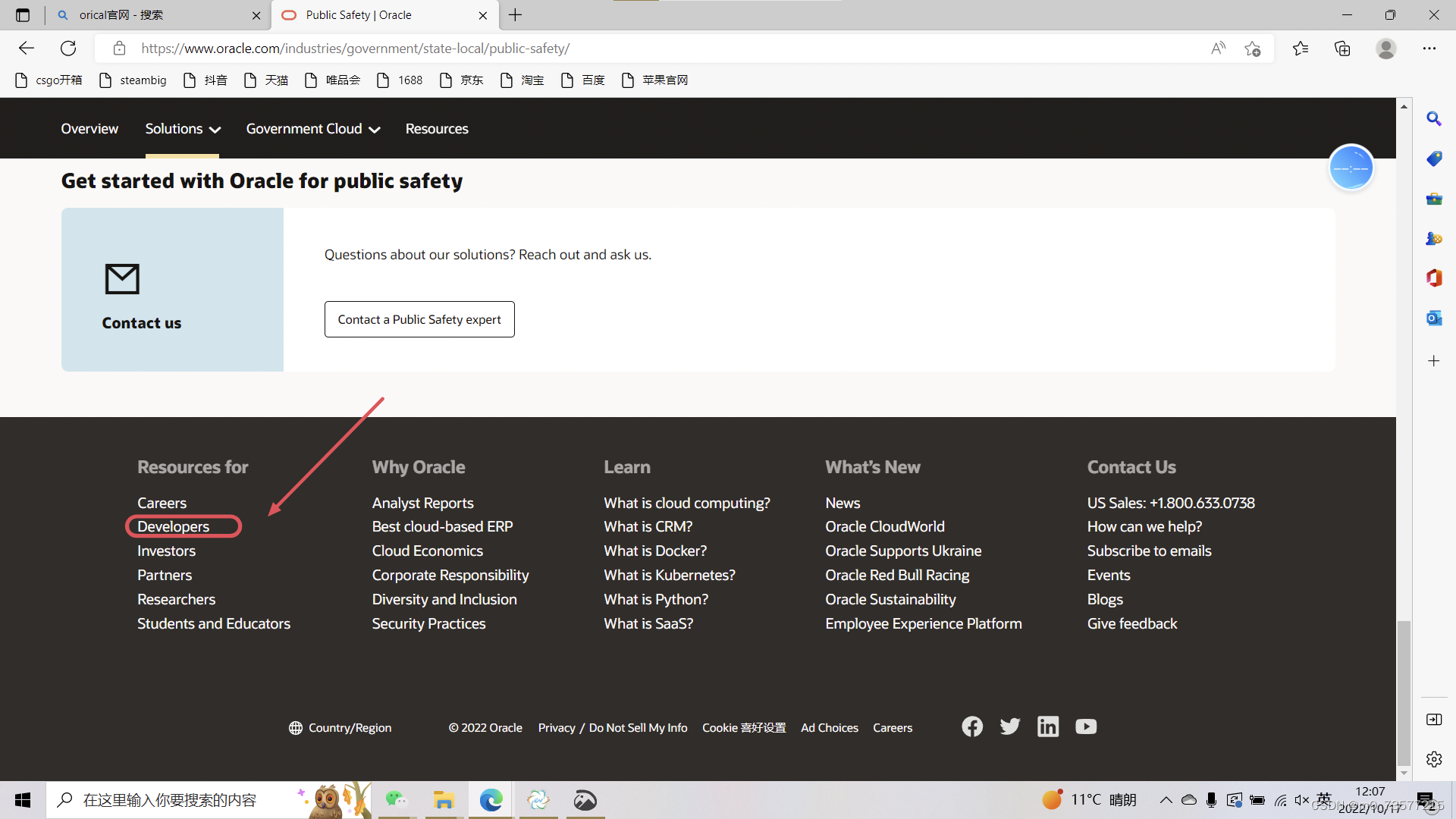Open File Explorer from the taskbar
Viewport: 1456px width, 819px height.
coord(443,800)
